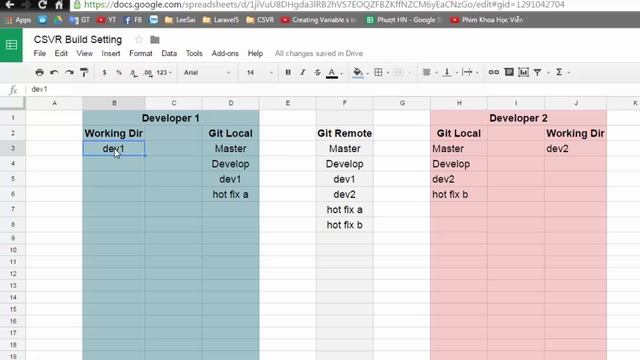The width and height of the screenshot is (640, 360).
Task: Open the Help menu
Action: coord(255,53)
